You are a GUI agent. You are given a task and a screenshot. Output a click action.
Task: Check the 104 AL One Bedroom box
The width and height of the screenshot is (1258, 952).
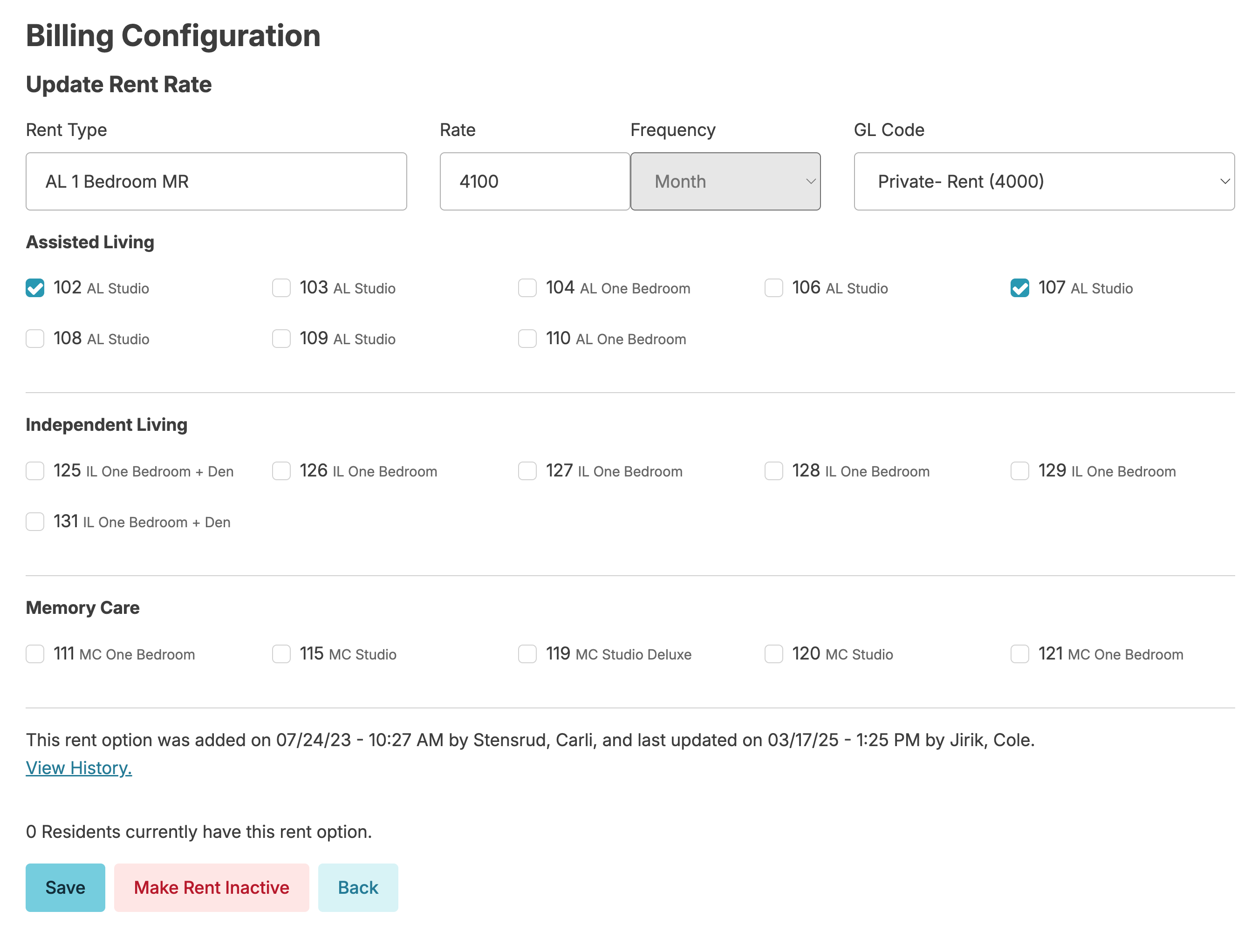527,288
